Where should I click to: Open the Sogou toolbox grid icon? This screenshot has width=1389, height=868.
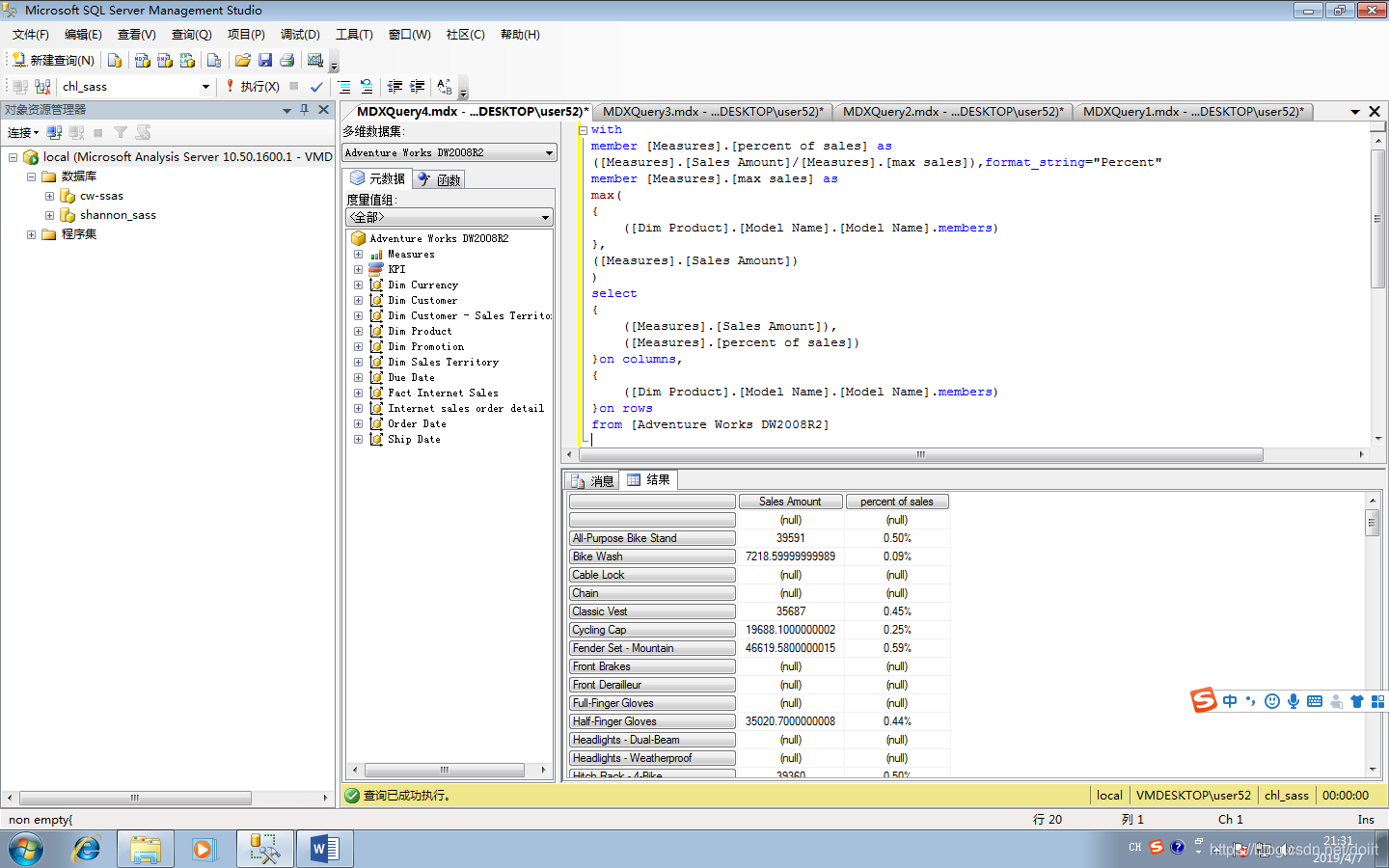(x=1377, y=701)
